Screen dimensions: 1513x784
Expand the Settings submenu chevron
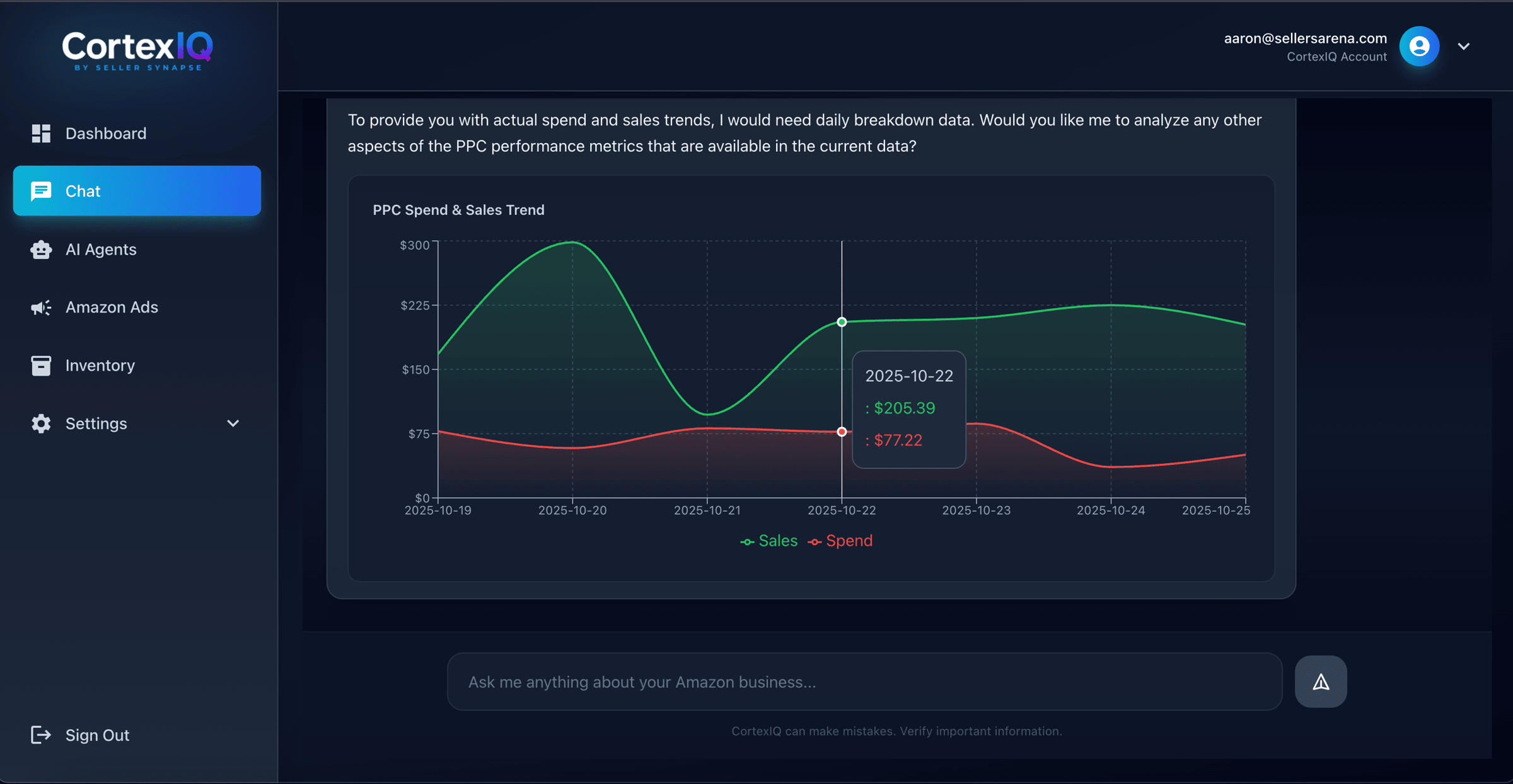coord(233,424)
